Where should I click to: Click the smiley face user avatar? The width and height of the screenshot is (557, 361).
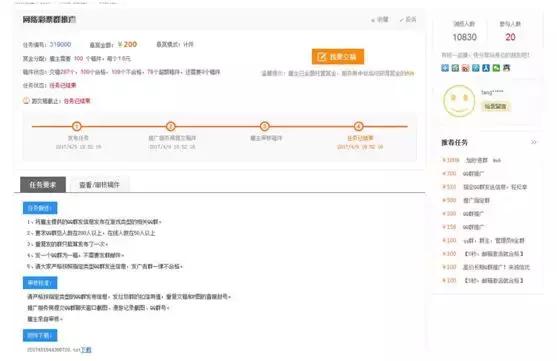(459, 101)
